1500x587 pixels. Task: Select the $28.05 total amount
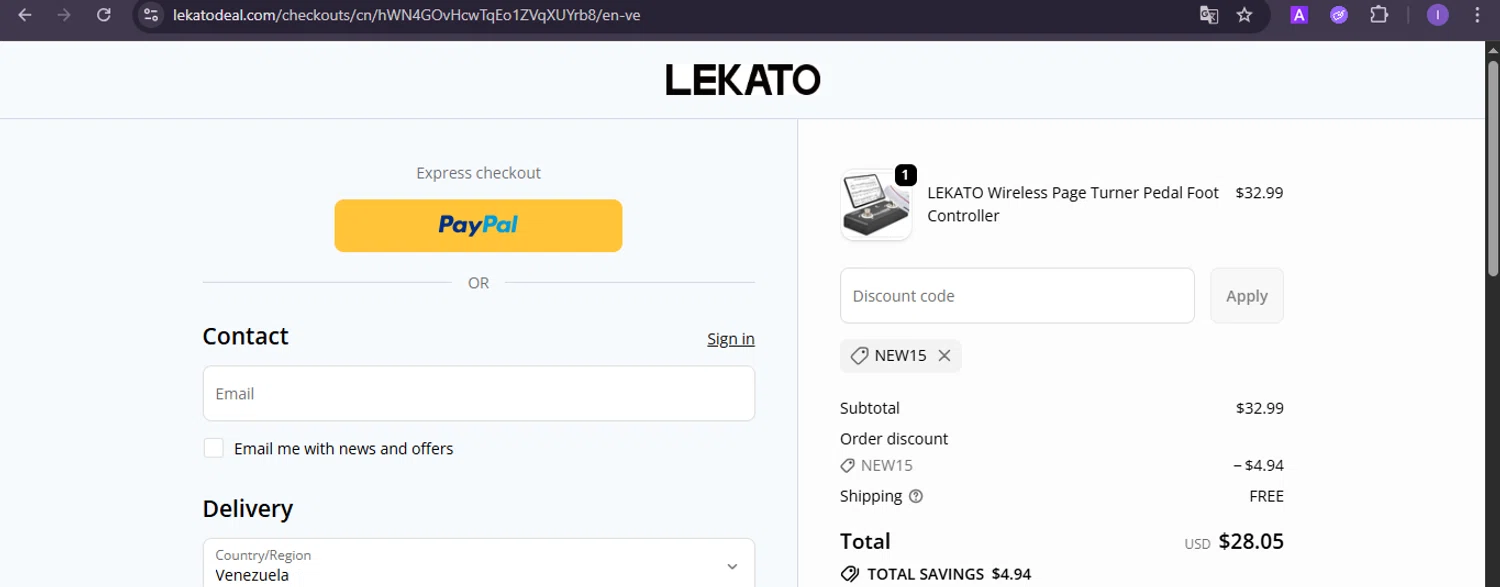tap(1251, 542)
